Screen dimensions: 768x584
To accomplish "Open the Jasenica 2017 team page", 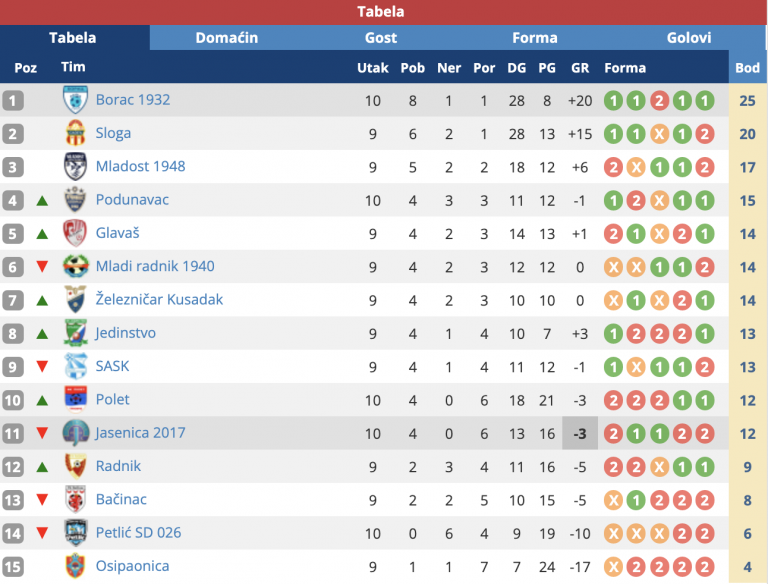I will 140,433.
